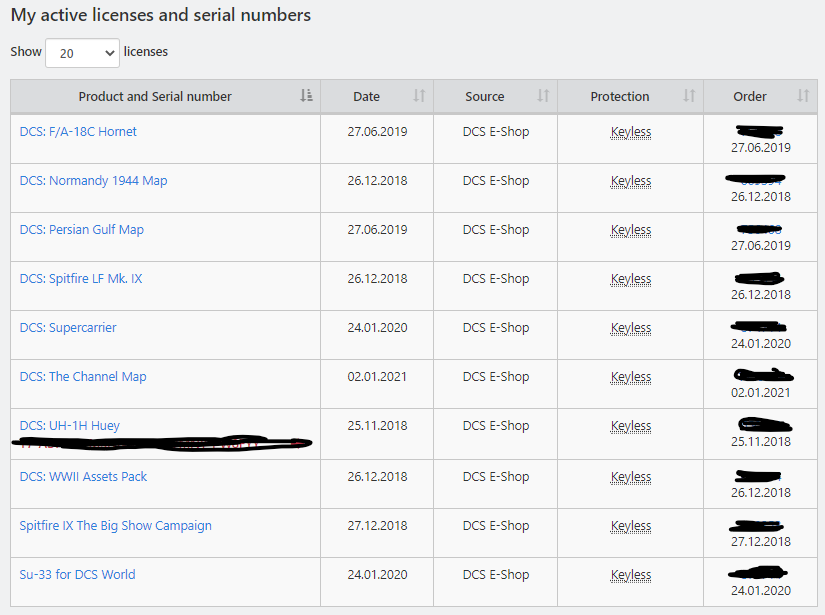This screenshot has width=825, height=615.
Task: Click DCS E-Shop in the Su-33 row
Action: pyautogui.click(x=496, y=574)
